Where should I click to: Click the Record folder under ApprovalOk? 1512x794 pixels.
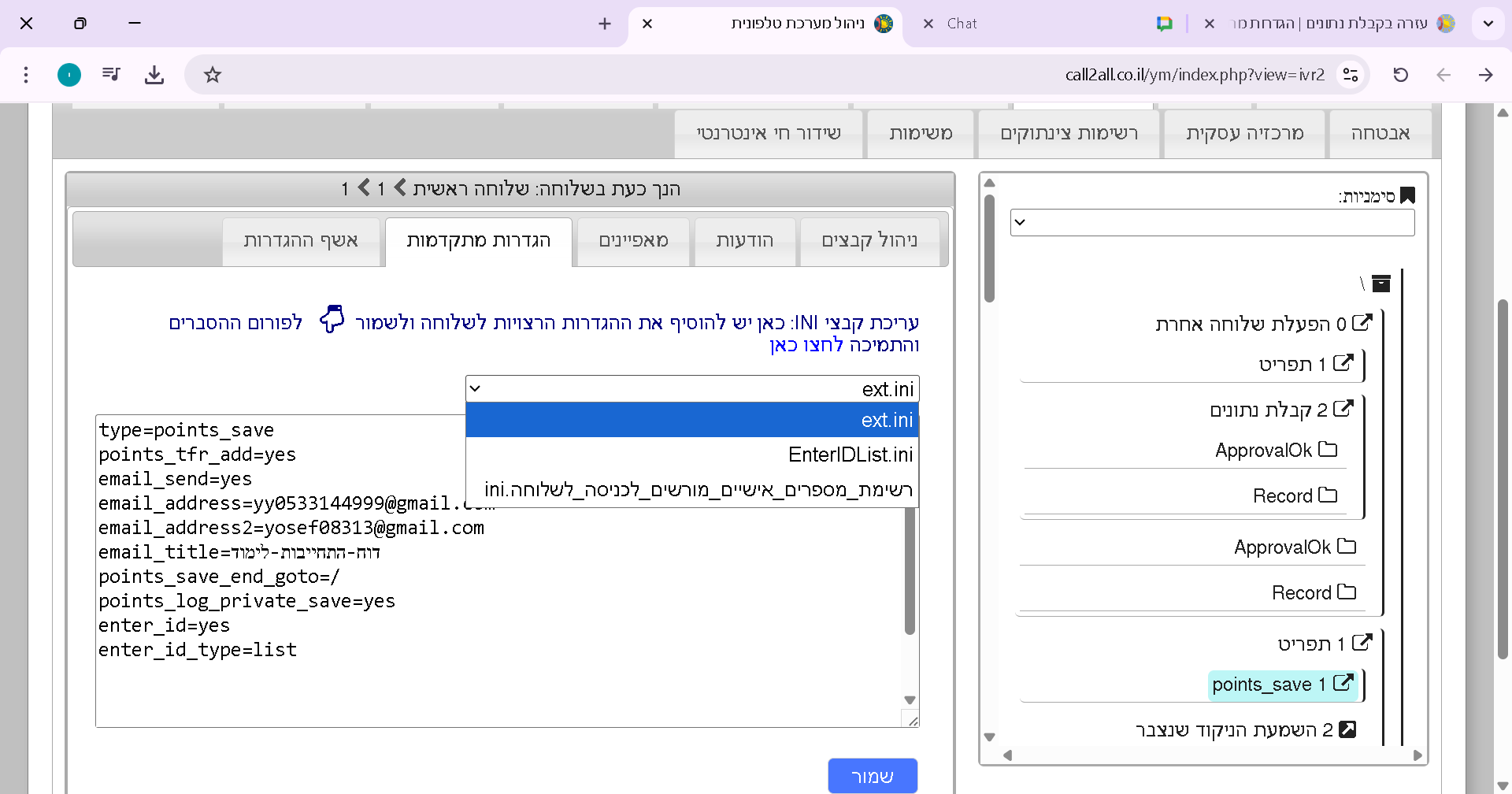1295,495
